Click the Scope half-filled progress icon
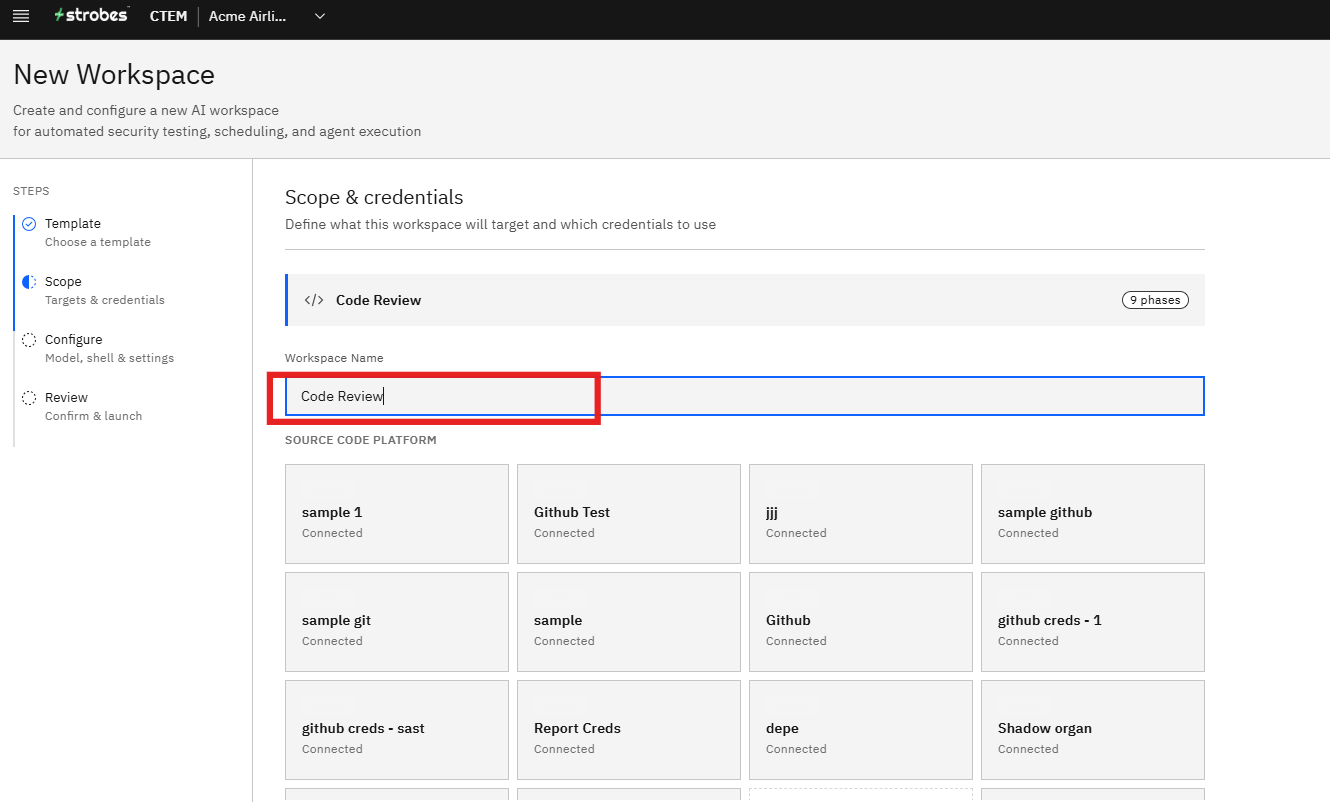 29,282
